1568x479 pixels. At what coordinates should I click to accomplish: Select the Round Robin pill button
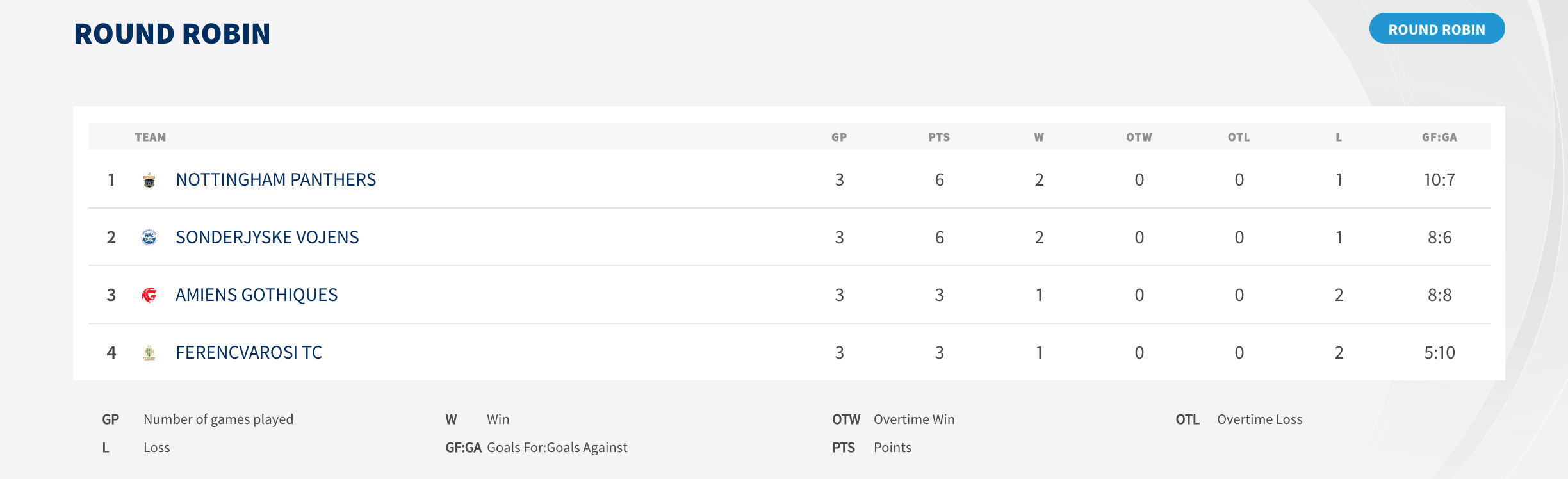(x=1437, y=29)
